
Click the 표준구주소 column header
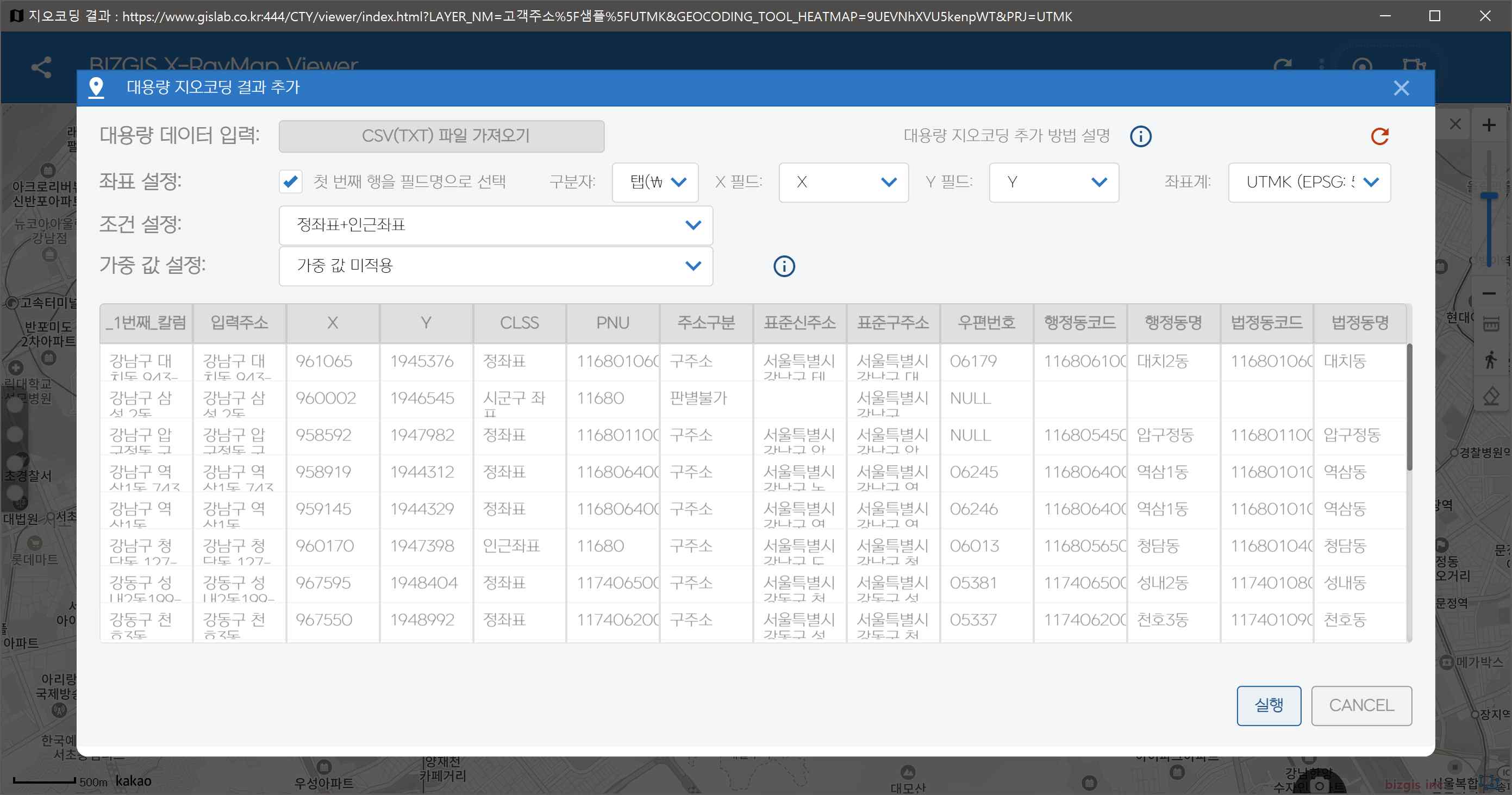point(893,323)
